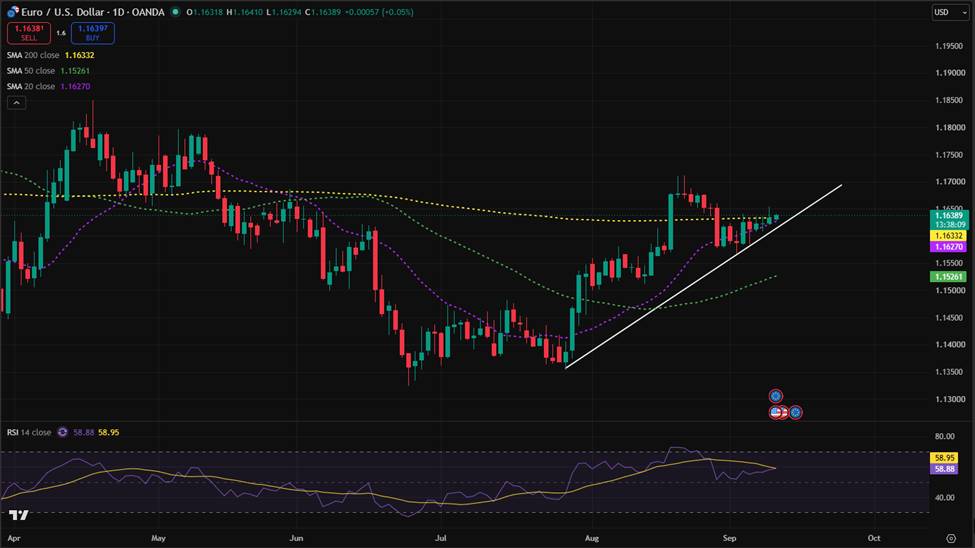This screenshot has height=548, width=975.
Task: Click the current price label 1.16389
Action: (949, 216)
